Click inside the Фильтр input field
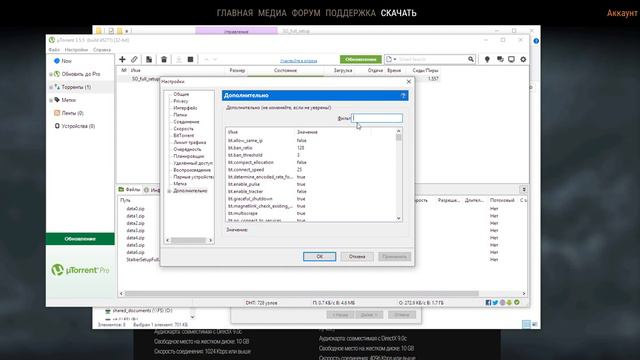The height and width of the screenshot is (360, 640). tap(377, 118)
